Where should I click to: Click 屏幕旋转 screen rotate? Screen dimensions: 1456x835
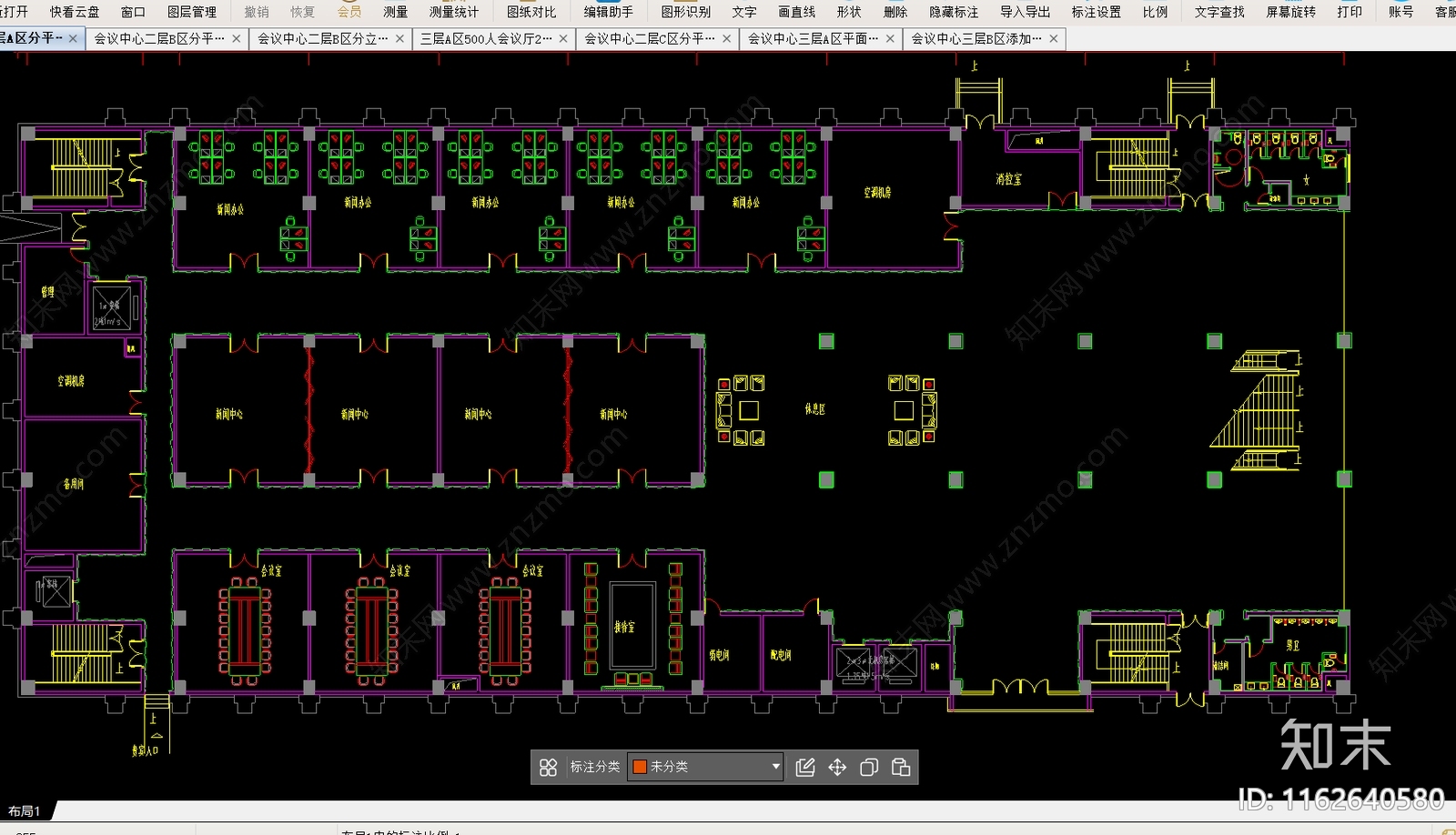[1291, 12]
